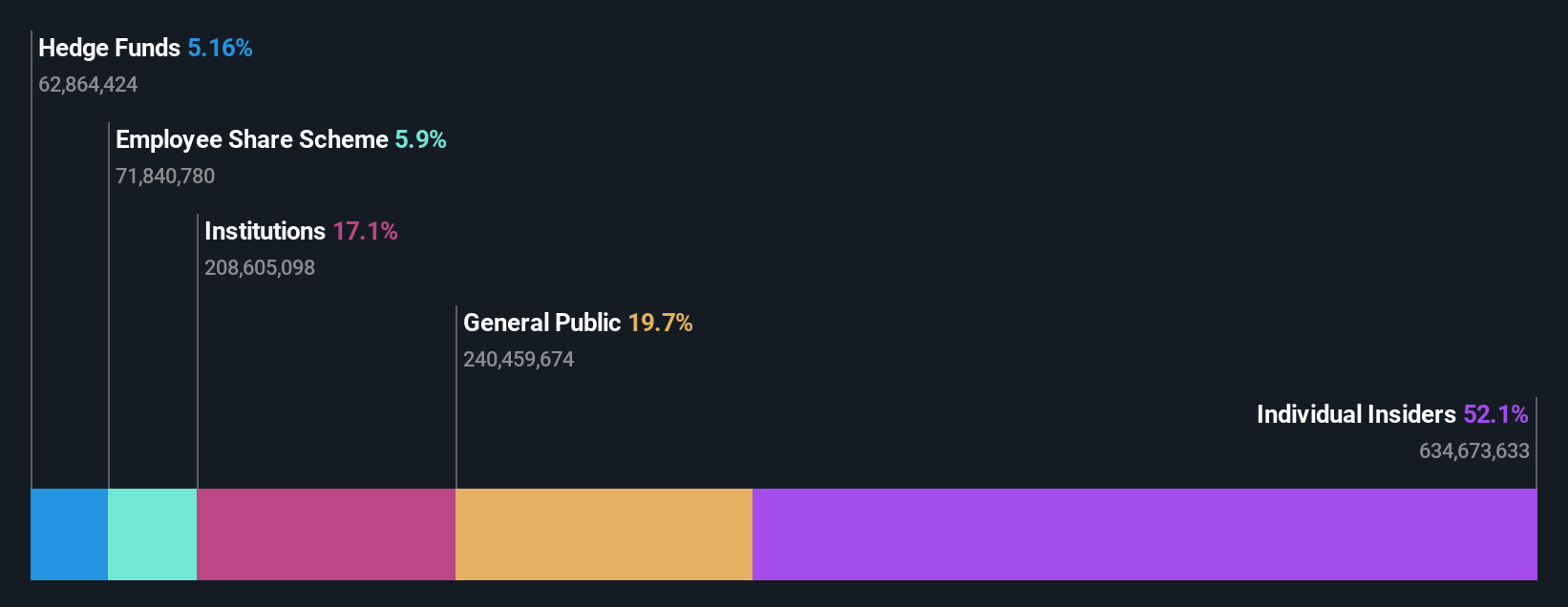Select the Hedge Funds label
The height and width of the screenshot is (607, 1568).
109,48
